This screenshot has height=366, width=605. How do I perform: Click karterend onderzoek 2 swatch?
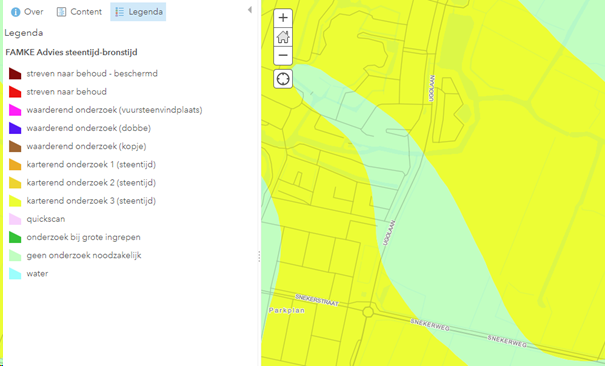click(15, 182)
